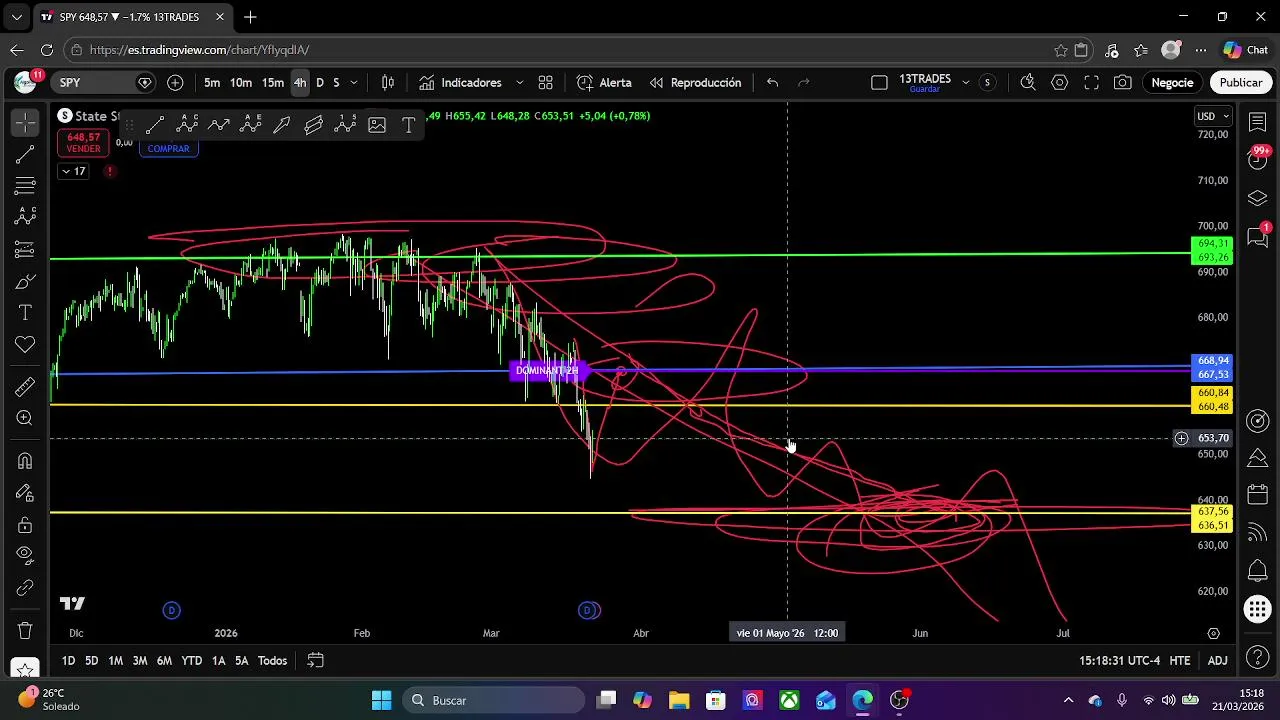Image resolution: width=1280 pixels, height=720 pixels.
Task: Select the 10m timeframe
Action: 241,83
